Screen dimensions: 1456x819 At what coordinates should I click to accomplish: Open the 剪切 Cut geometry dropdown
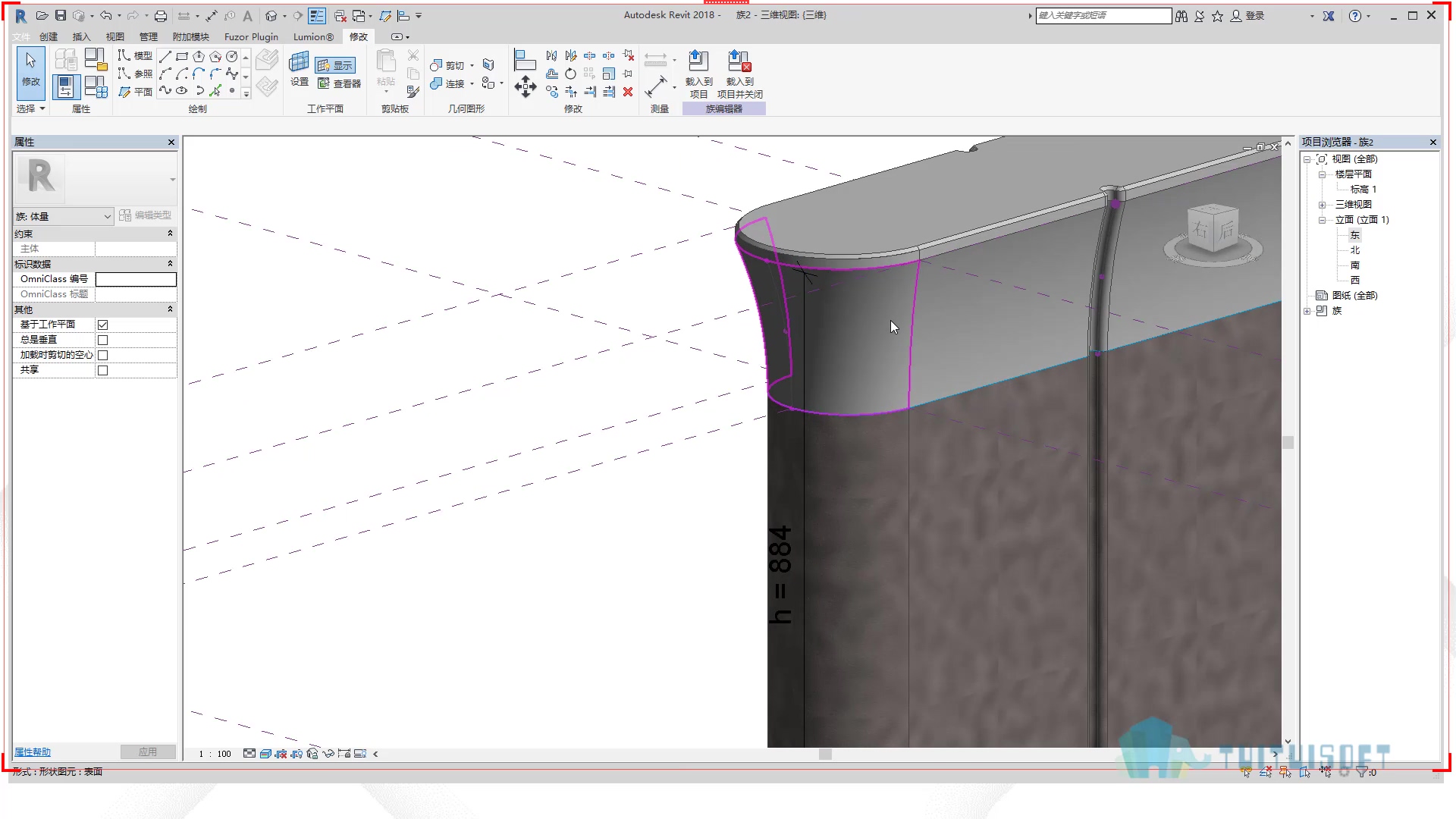(472, 66)
